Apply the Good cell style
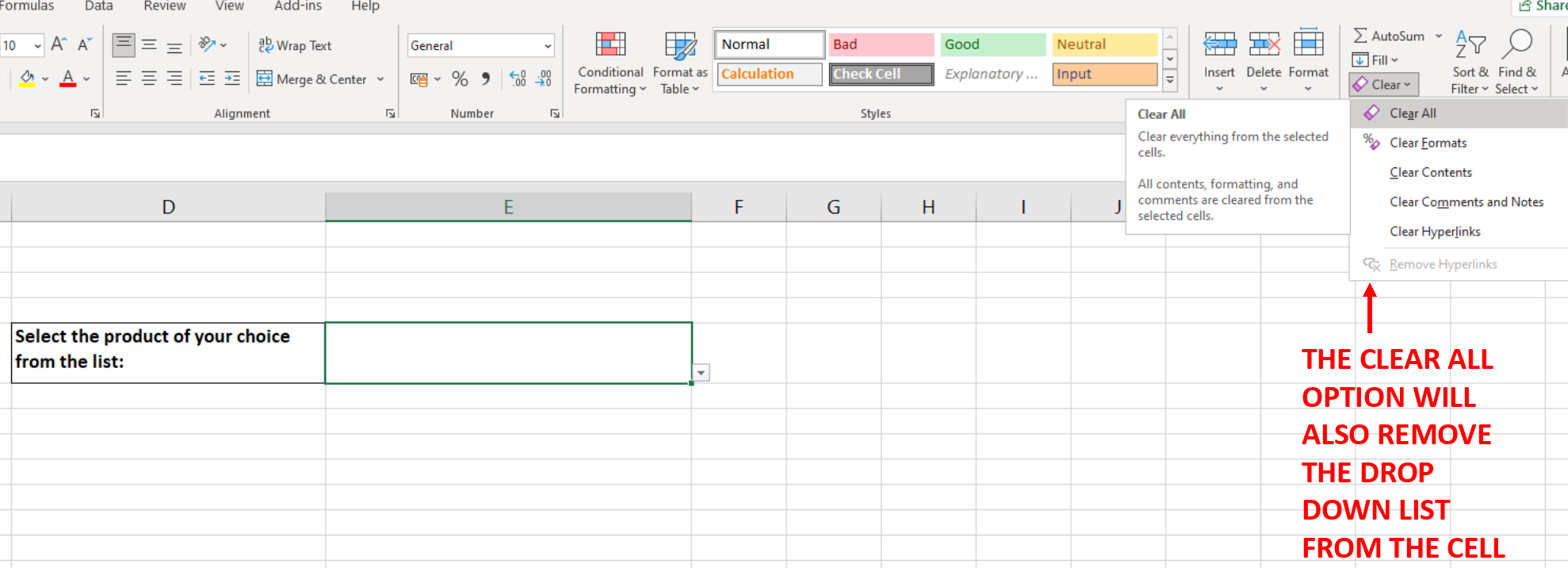 [x=993, y=44]
